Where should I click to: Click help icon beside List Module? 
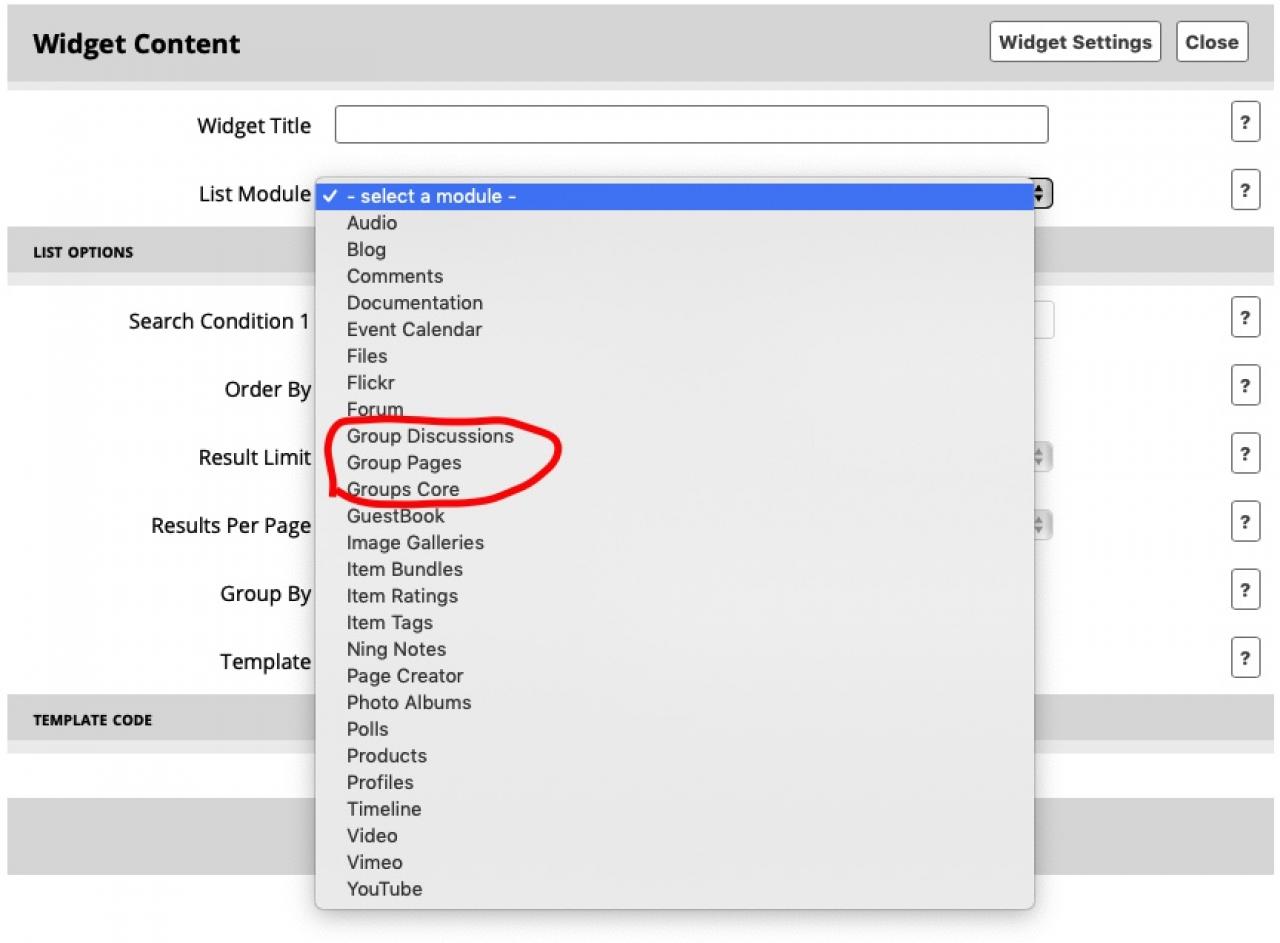click(x=1245, y=190)
